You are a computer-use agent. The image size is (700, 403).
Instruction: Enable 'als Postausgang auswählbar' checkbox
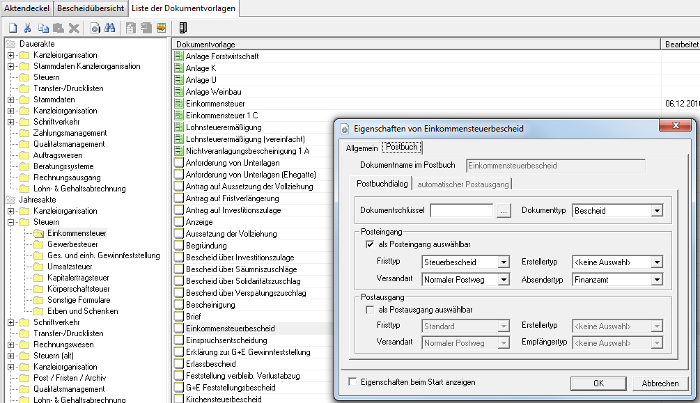coord(370,309)
